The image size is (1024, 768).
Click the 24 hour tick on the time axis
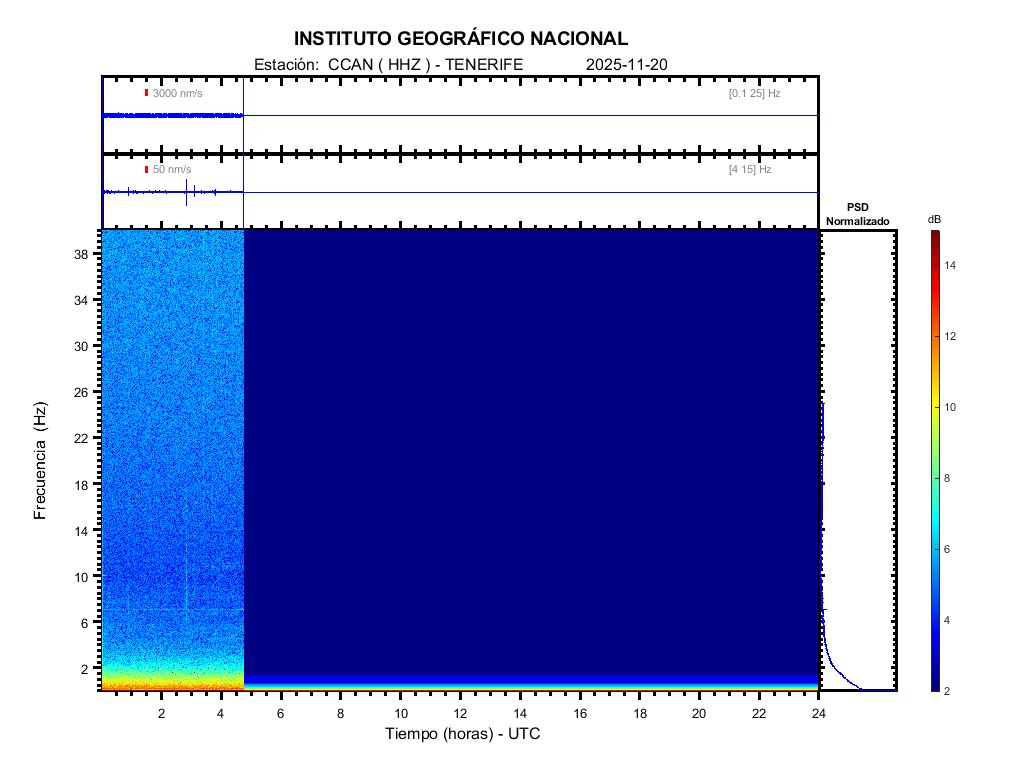pyautogui.click(x=818, y=713)
